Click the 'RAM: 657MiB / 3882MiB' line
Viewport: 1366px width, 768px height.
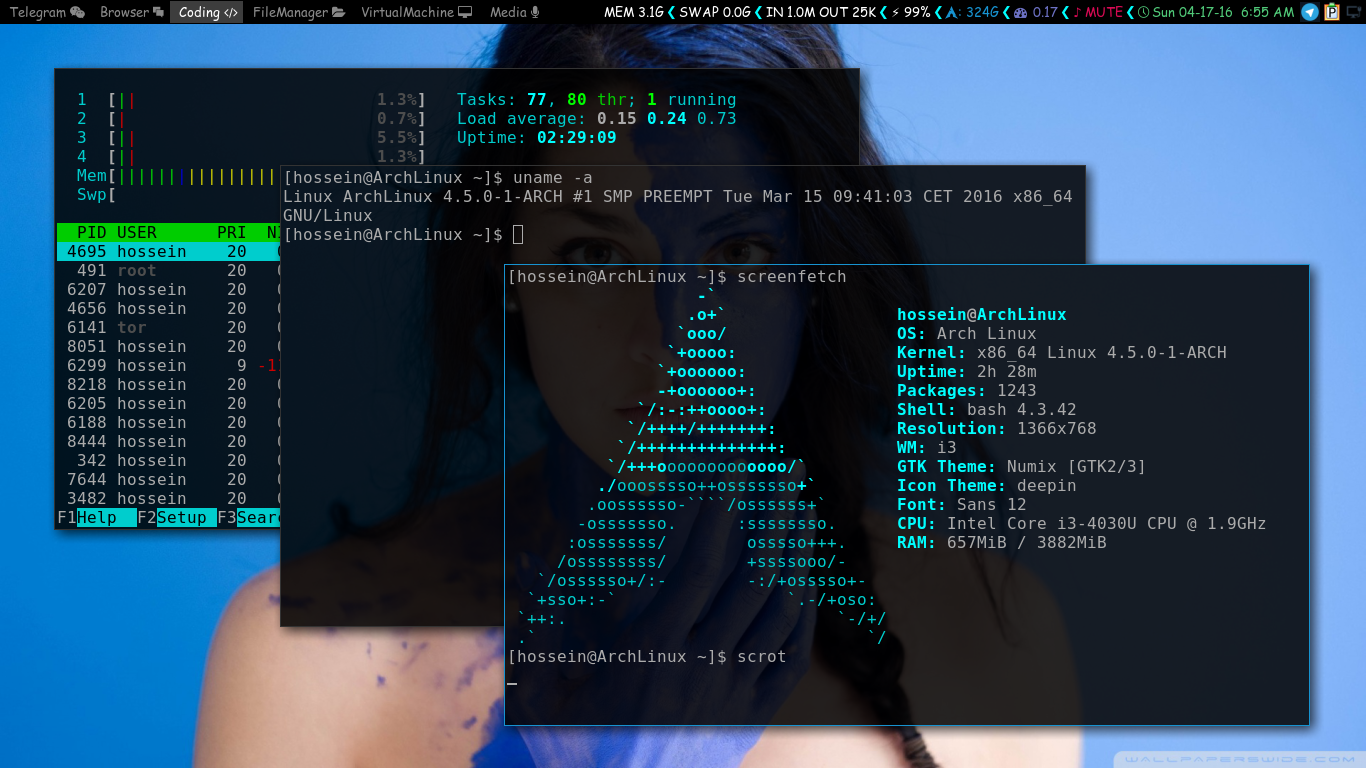pyautogui.click(x=1002, y=543)
